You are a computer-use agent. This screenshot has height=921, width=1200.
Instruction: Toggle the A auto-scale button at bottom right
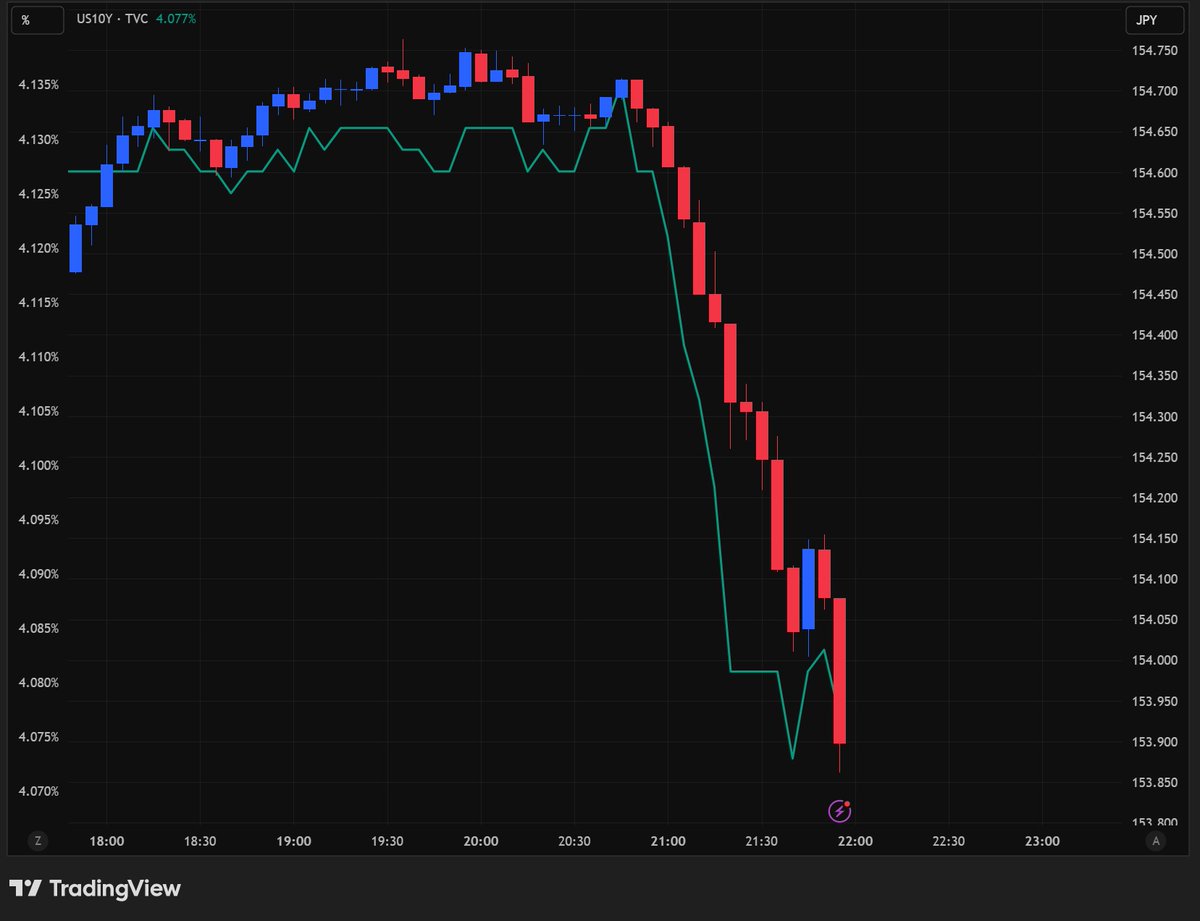point(1156,841)
